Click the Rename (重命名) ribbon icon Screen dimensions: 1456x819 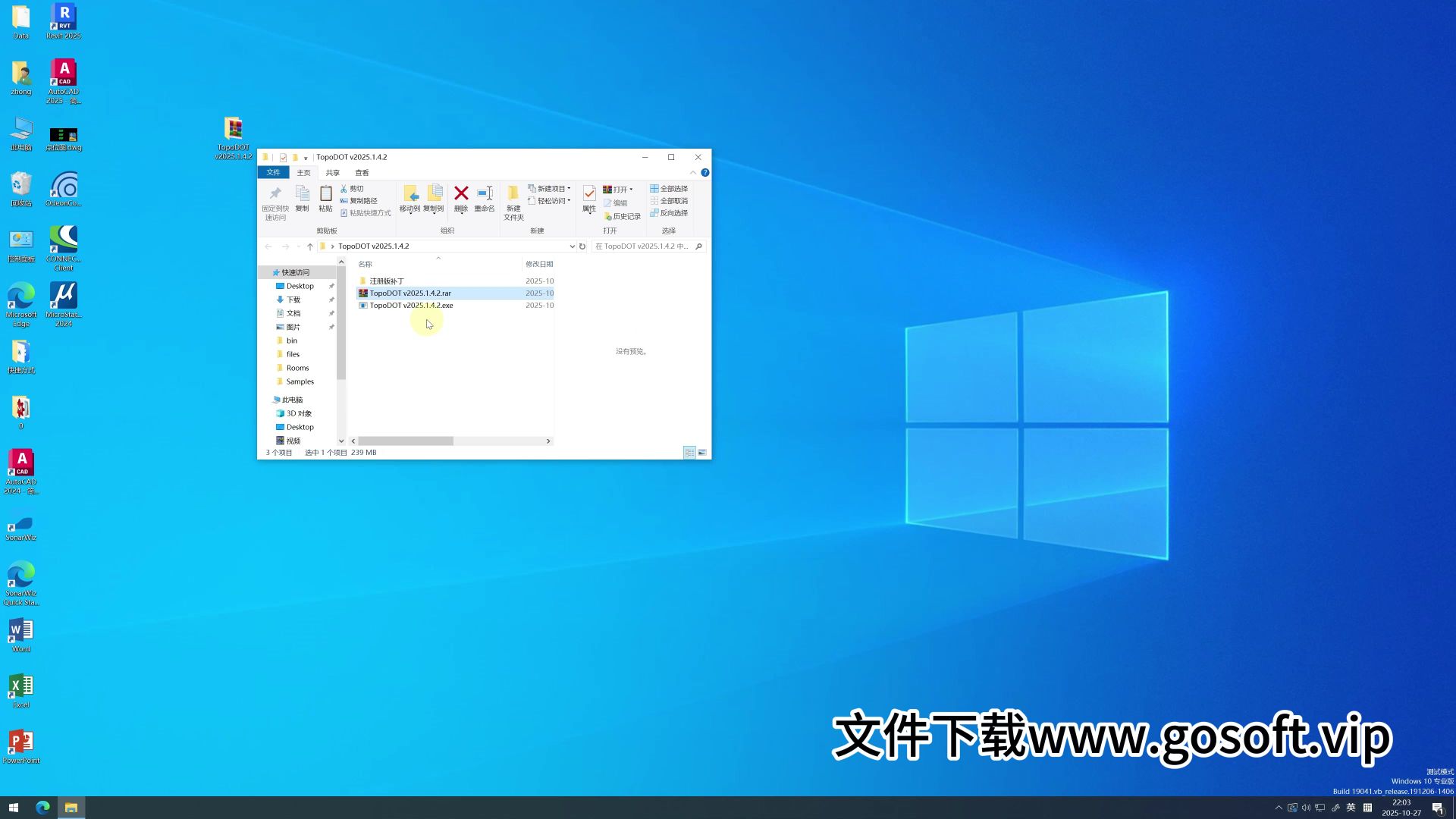485,194
